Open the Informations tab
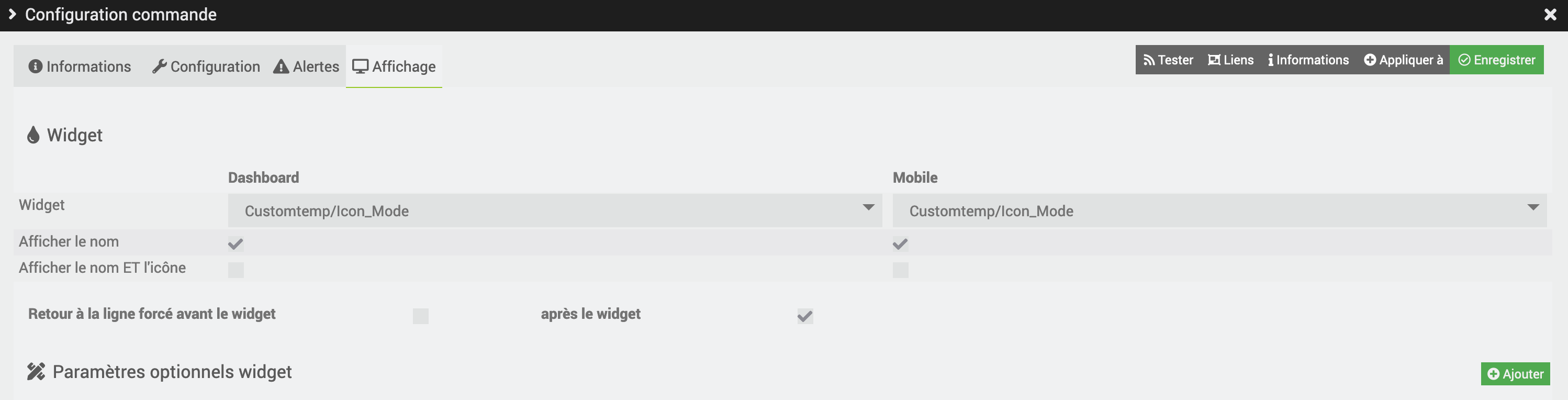Screen dimensions: 1568x400 [x=80, y=66]
